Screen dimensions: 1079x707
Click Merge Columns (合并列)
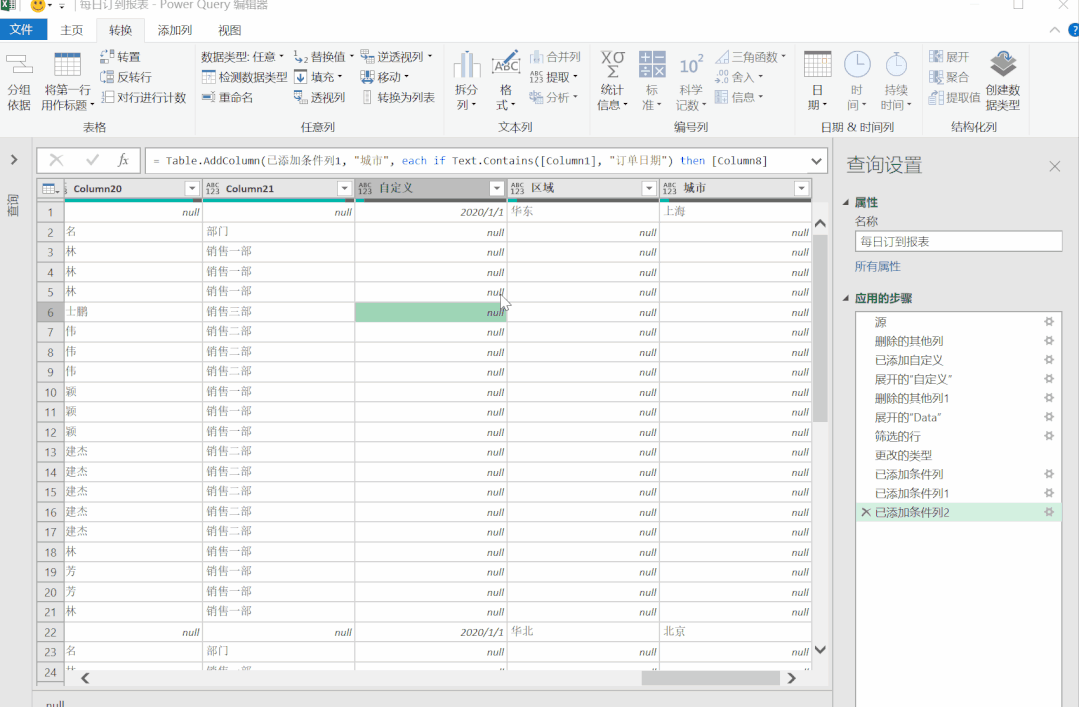pyautogui.click(x=555, y=56)
